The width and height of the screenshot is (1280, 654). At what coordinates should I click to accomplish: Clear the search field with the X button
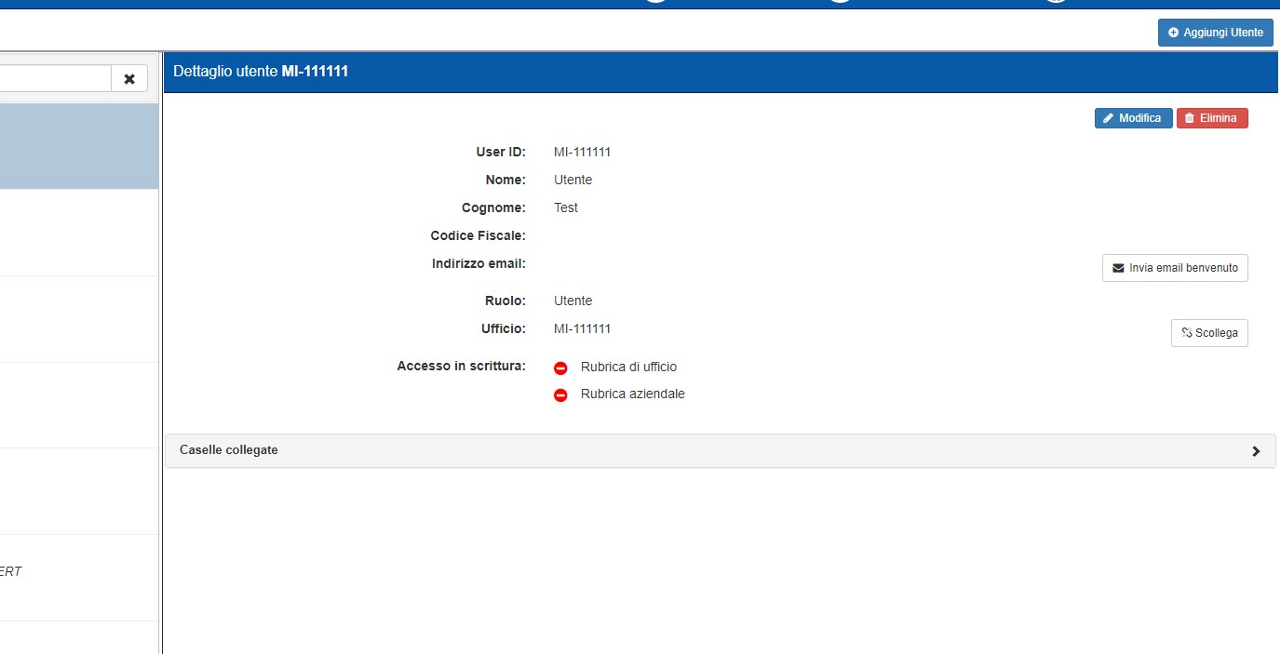129,79
